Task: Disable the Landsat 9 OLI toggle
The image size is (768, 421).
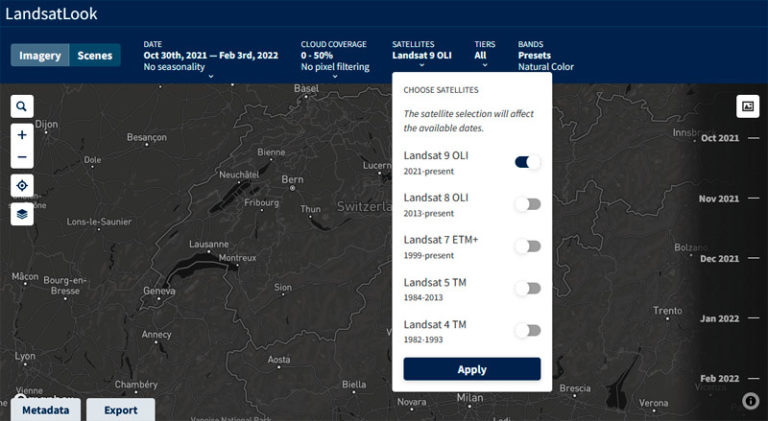Action: tap(528, 162)
